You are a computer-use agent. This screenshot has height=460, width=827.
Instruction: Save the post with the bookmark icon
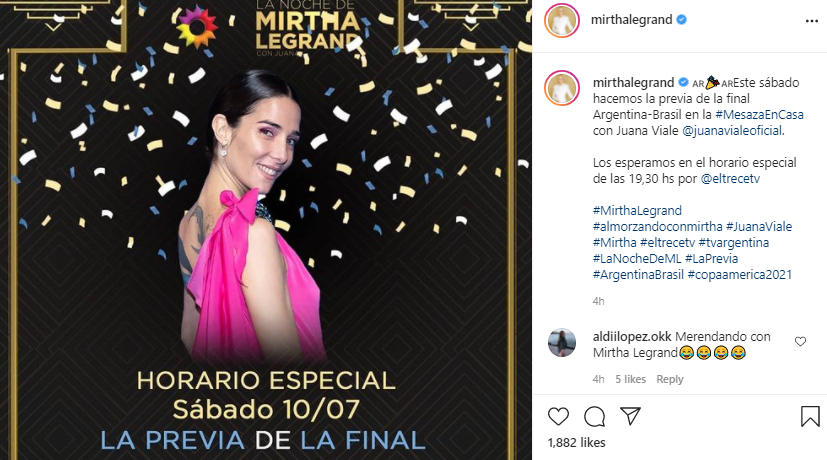coord(810,416)
